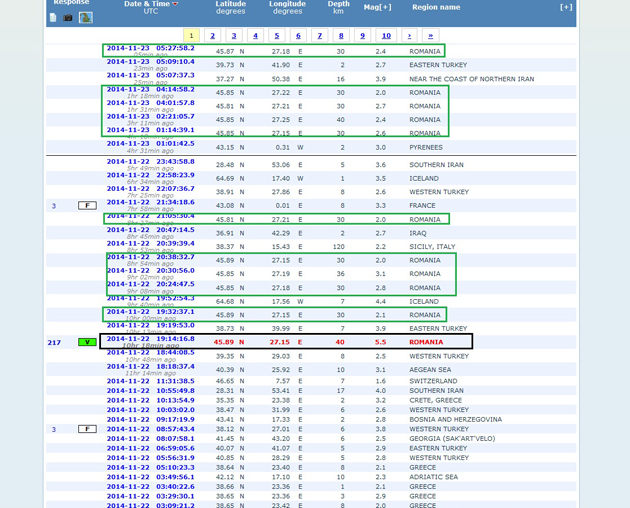
Task: Open the 20:39:39.4 Sicily, Italy event
Action: (x=150, y=243)
